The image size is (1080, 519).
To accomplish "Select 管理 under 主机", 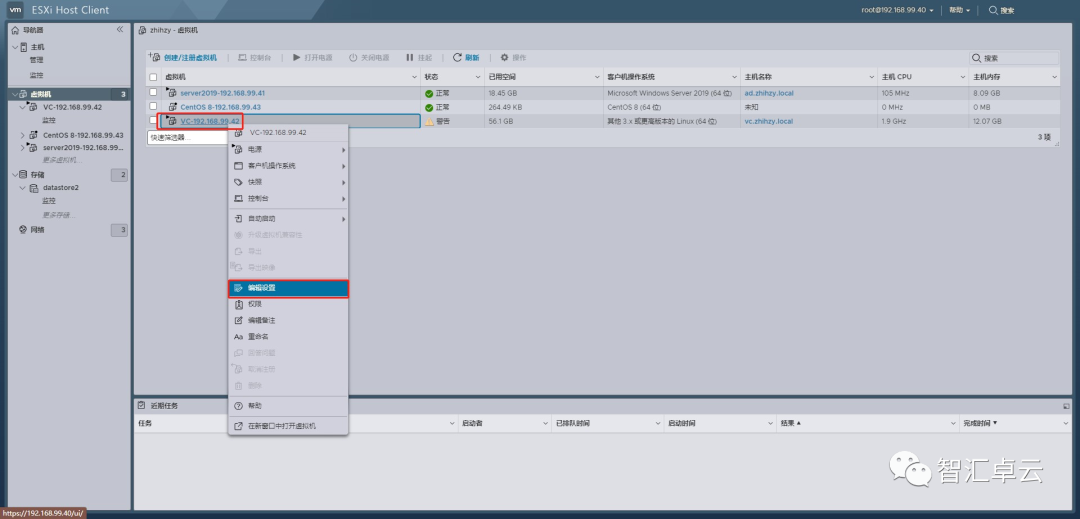I will 36,60.
